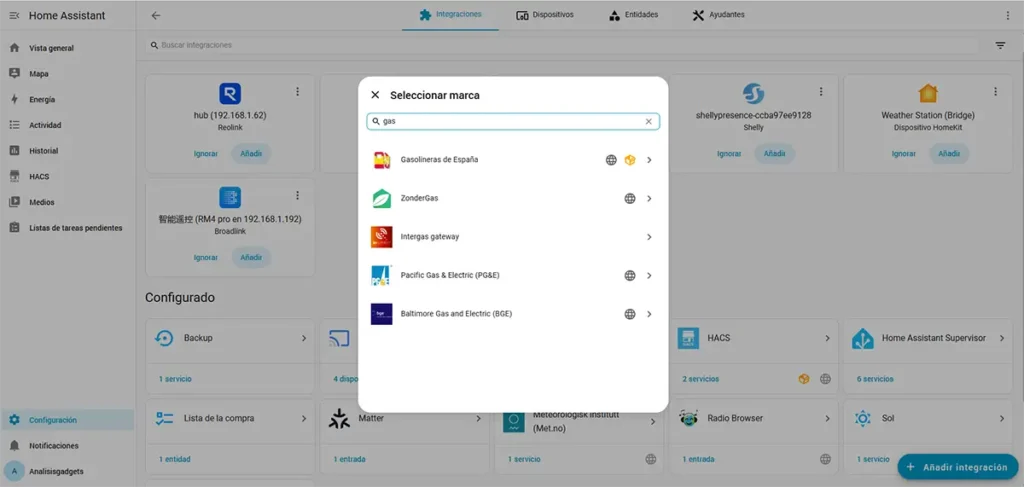Collapse the Home Assistant sidebar menu icon
The height and width of the screenshot is (487, 1024).
14,16
